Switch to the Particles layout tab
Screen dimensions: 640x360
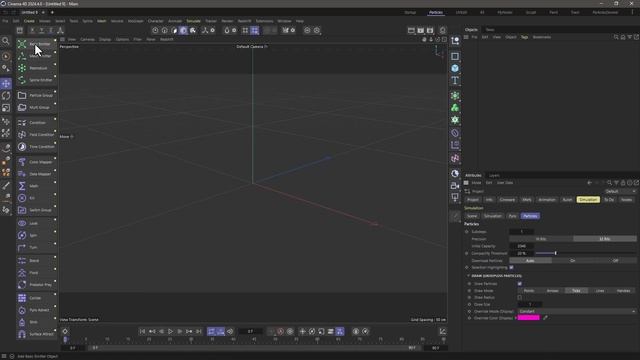[436, 12]
